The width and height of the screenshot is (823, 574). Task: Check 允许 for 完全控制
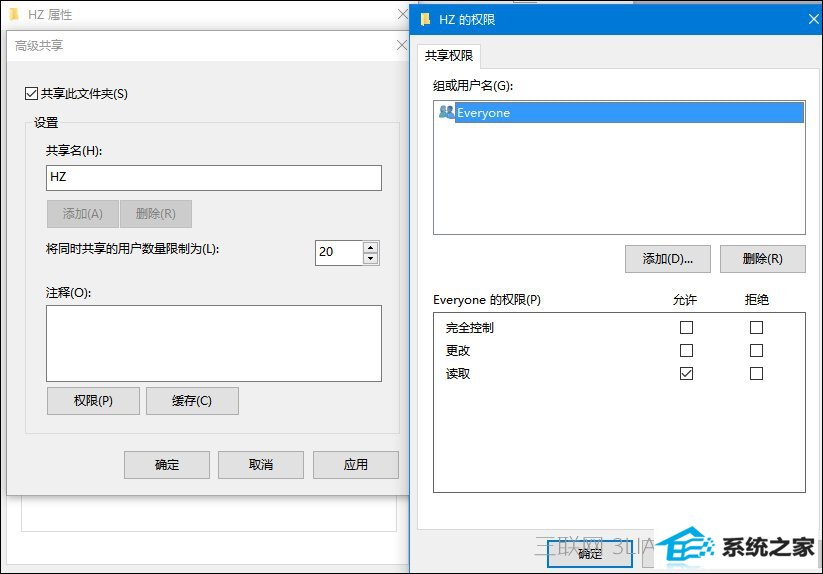(686, 327)
